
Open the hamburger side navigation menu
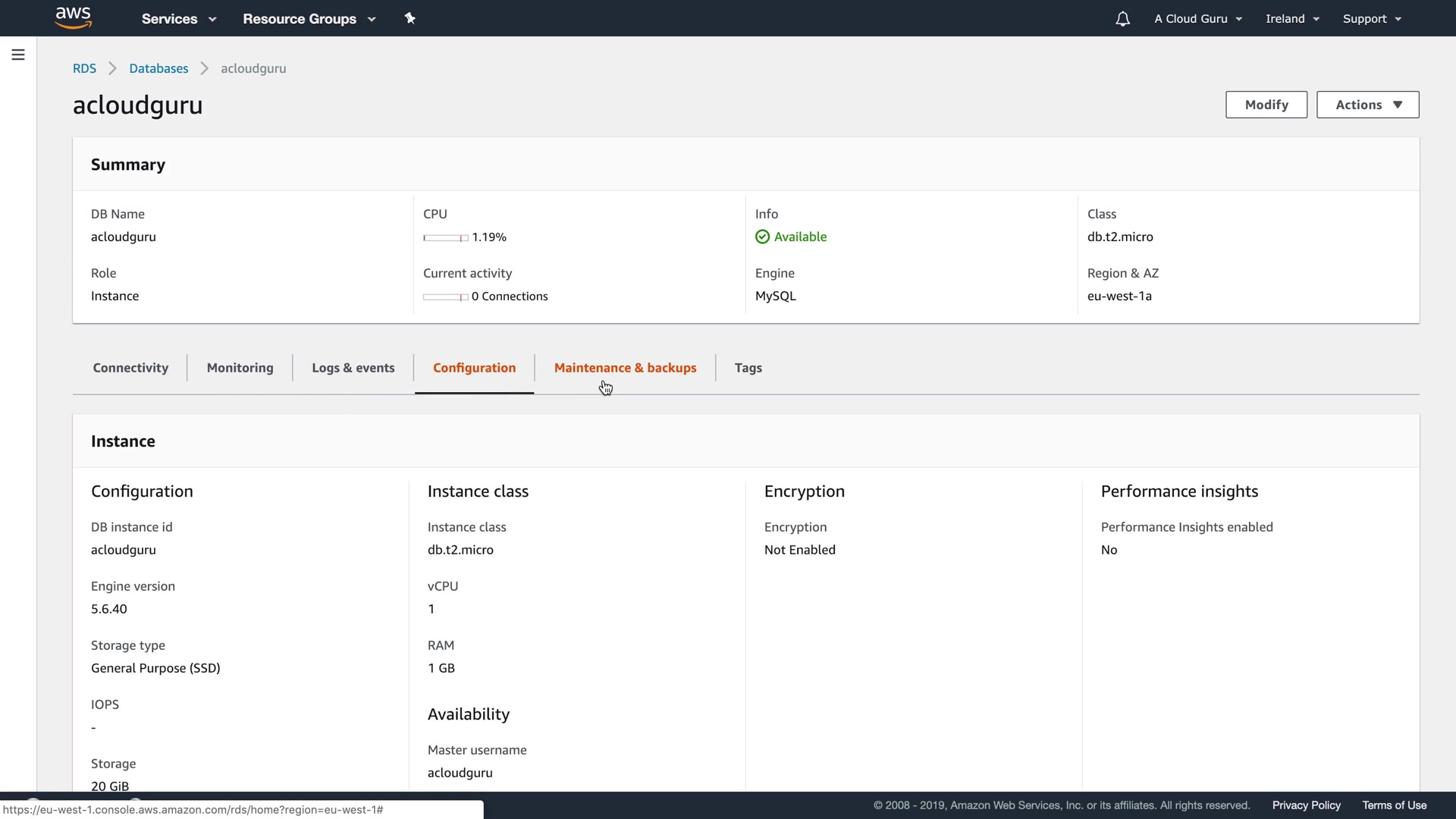(x=18, y=55)
